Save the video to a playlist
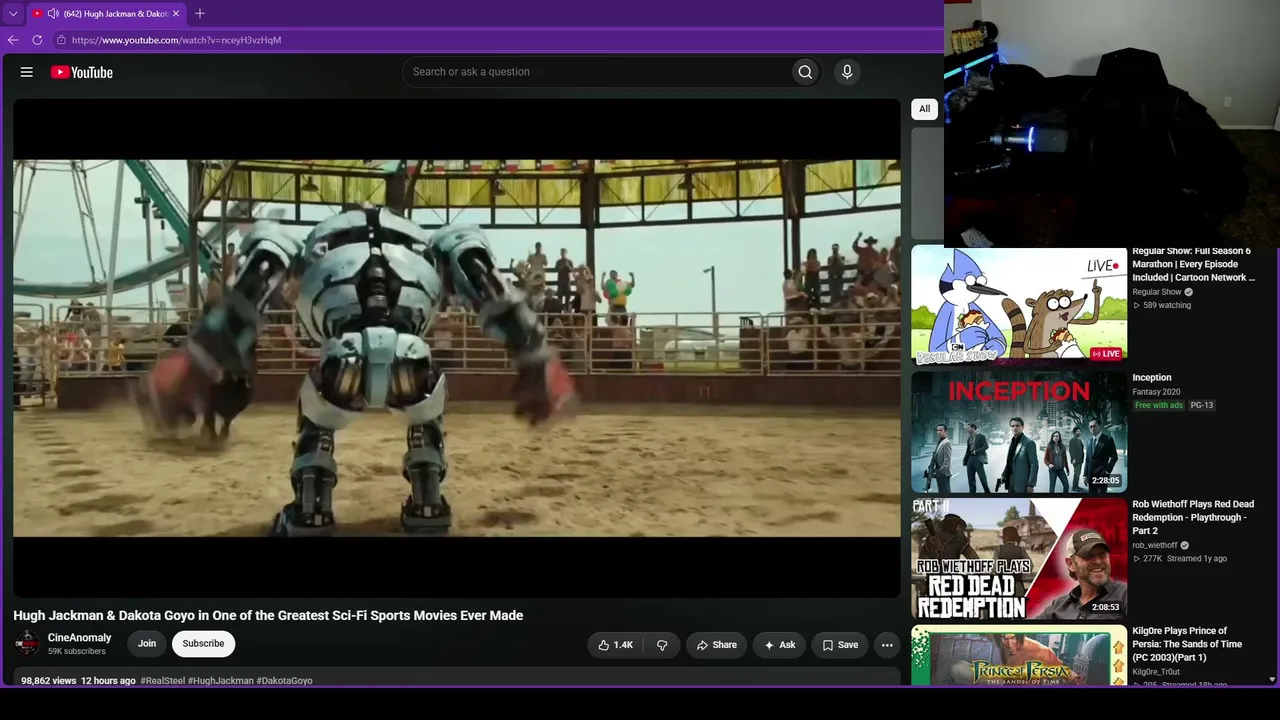The width and height of the screenshot is (1280, 720). coord(840,645)
